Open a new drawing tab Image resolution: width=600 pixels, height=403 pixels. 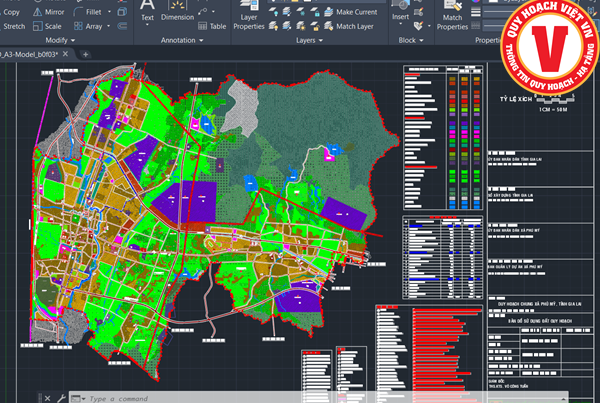[85, 54]
